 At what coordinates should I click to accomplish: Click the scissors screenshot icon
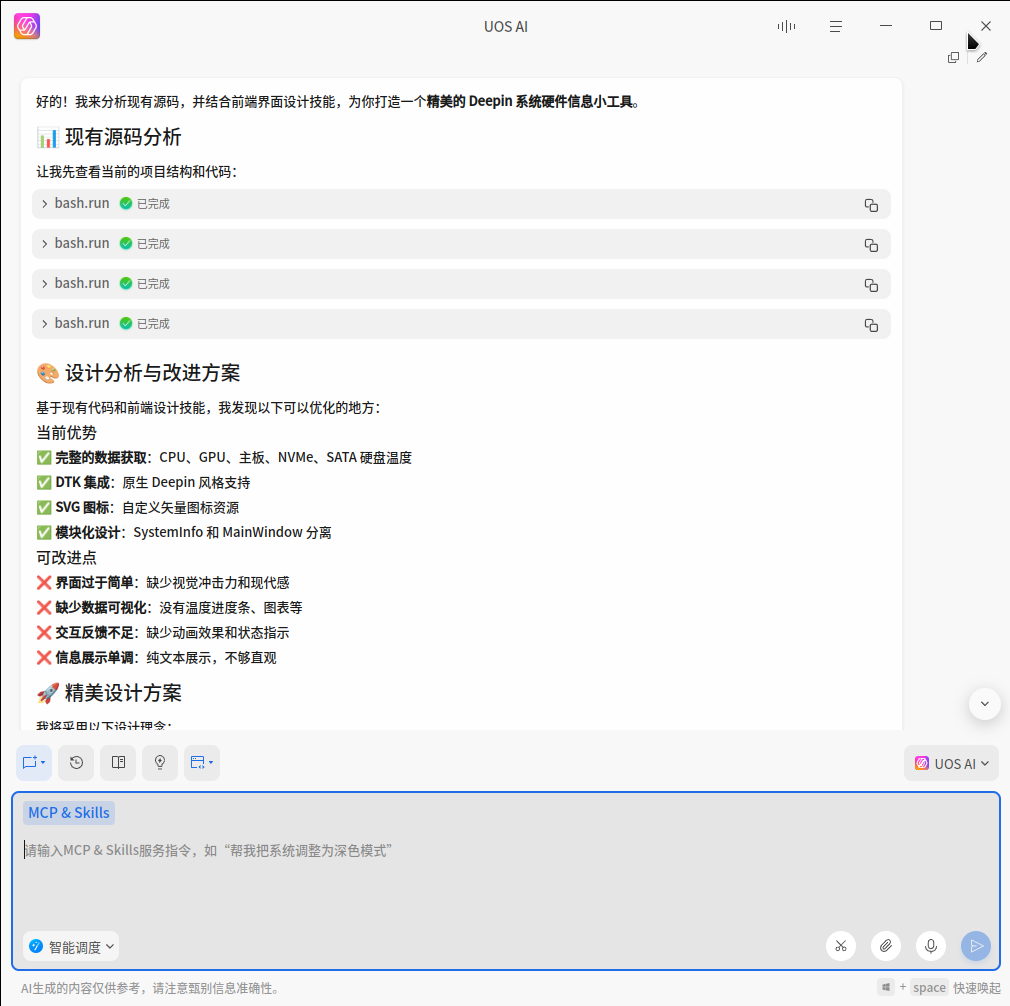point(841,946)
